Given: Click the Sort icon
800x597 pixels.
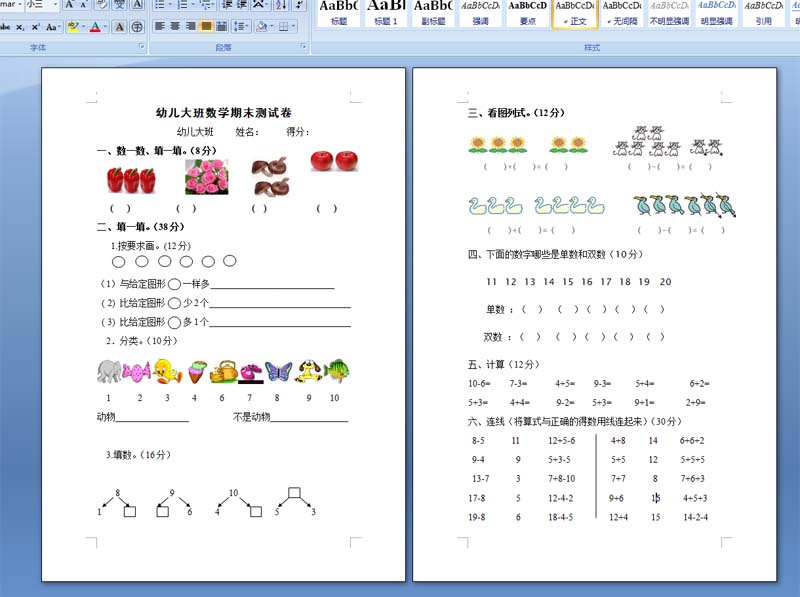Looking at the screenshot, I should 281,5.
